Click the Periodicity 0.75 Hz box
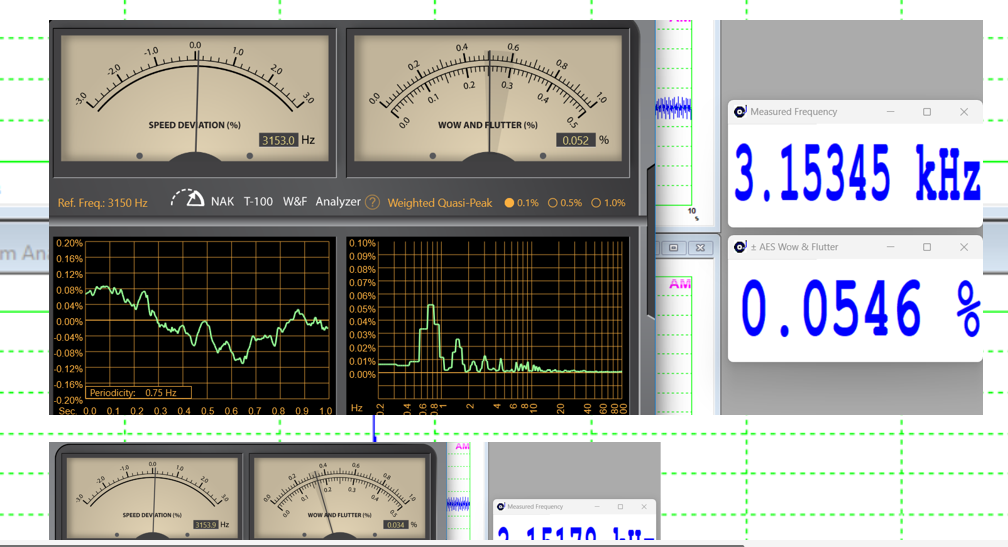This screenshot has height=547, width=1008. 138,393
